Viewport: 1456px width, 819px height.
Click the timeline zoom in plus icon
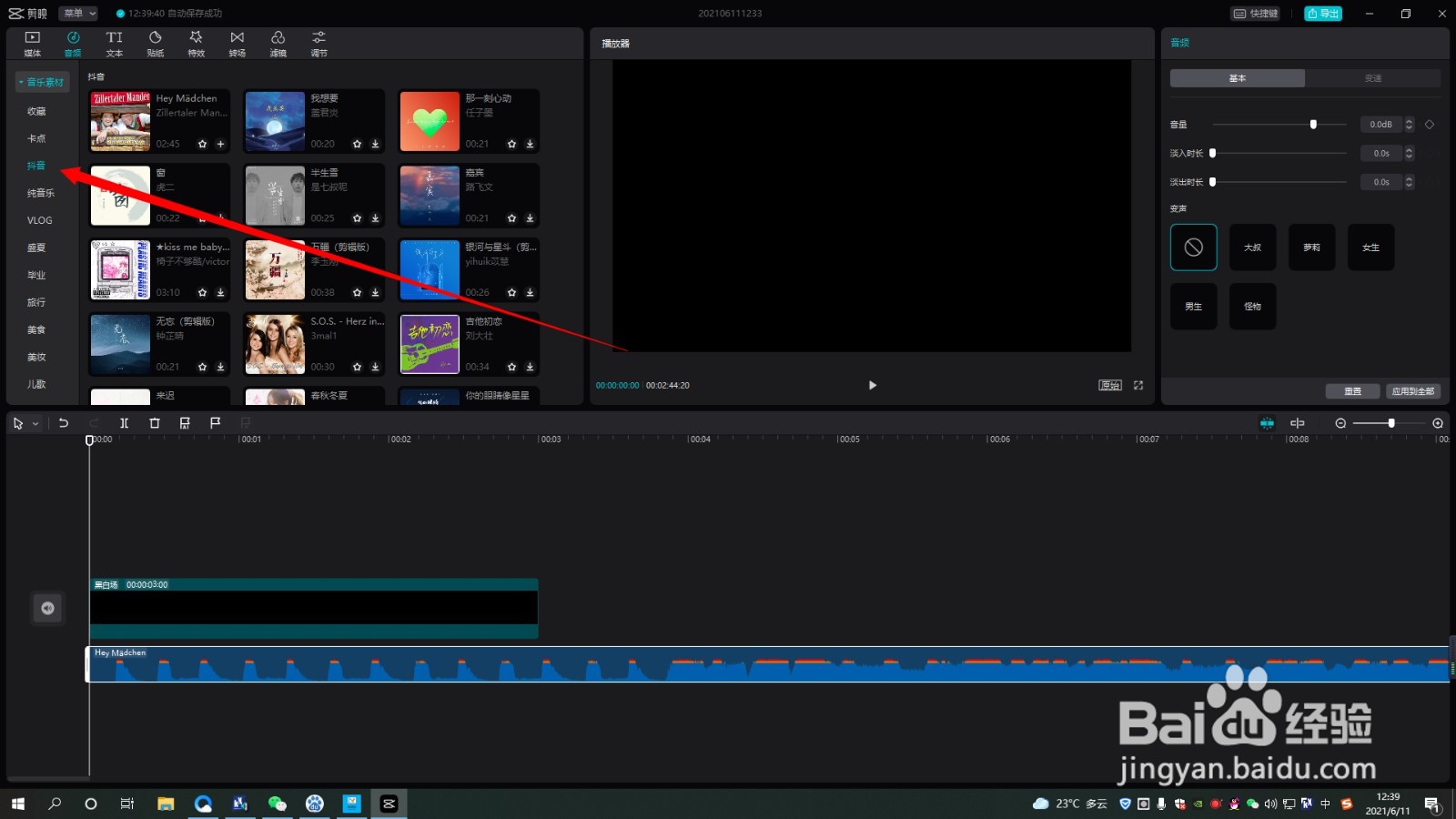click(x=1438, y=423)
